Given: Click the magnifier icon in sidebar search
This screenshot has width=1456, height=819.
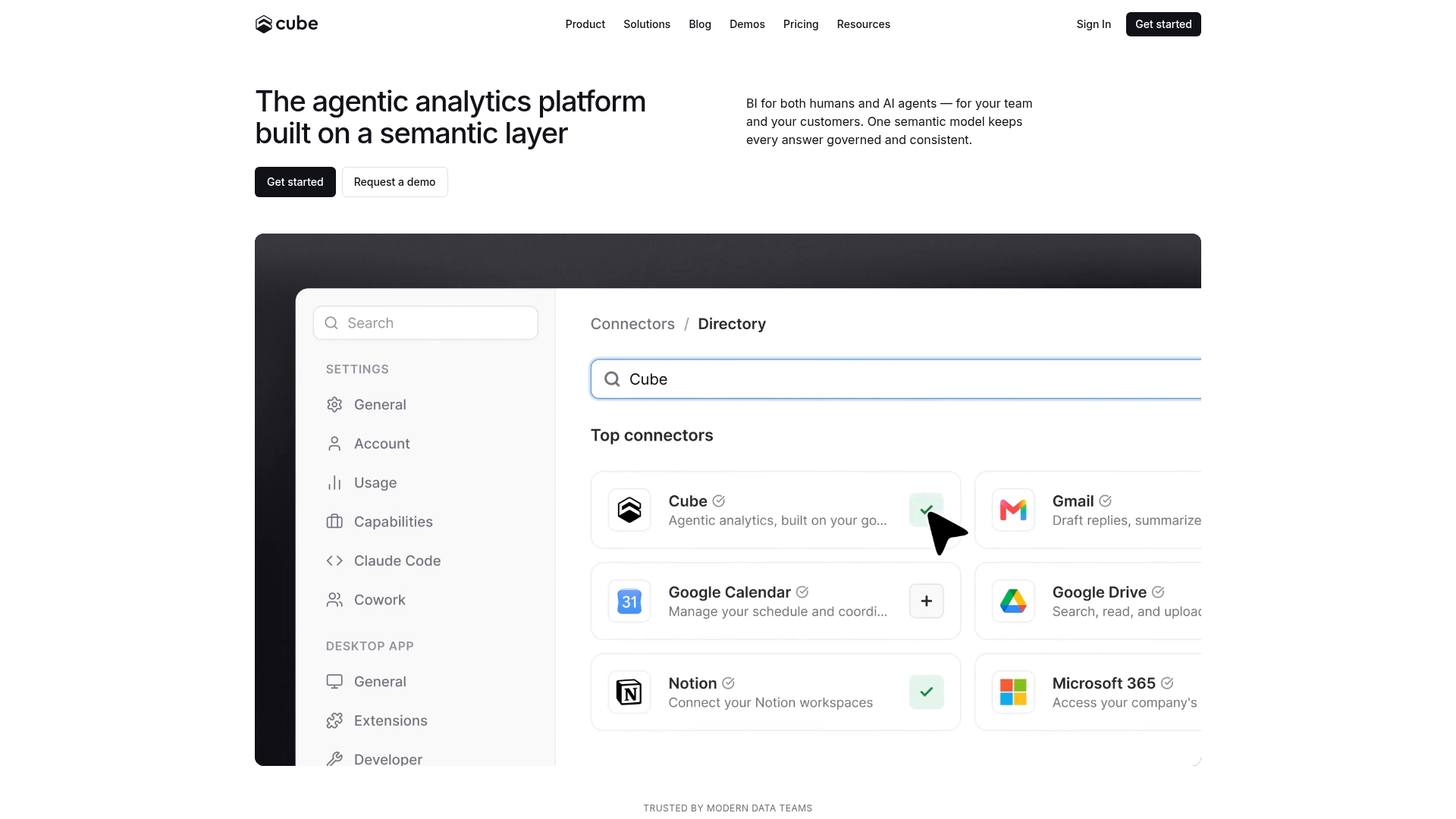Looking at the screenshot, I should 331,323.
